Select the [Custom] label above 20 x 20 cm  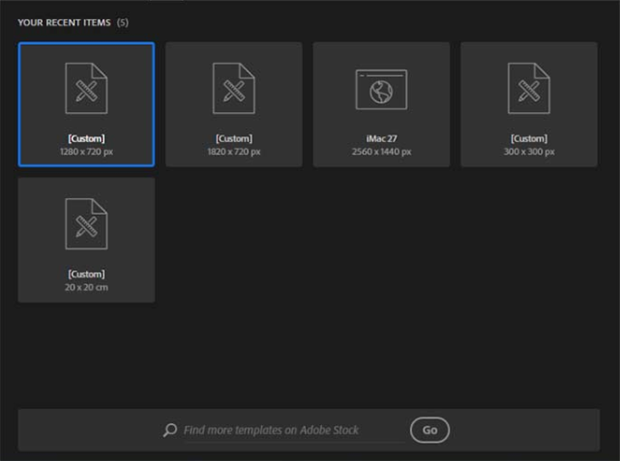(86, 274)
